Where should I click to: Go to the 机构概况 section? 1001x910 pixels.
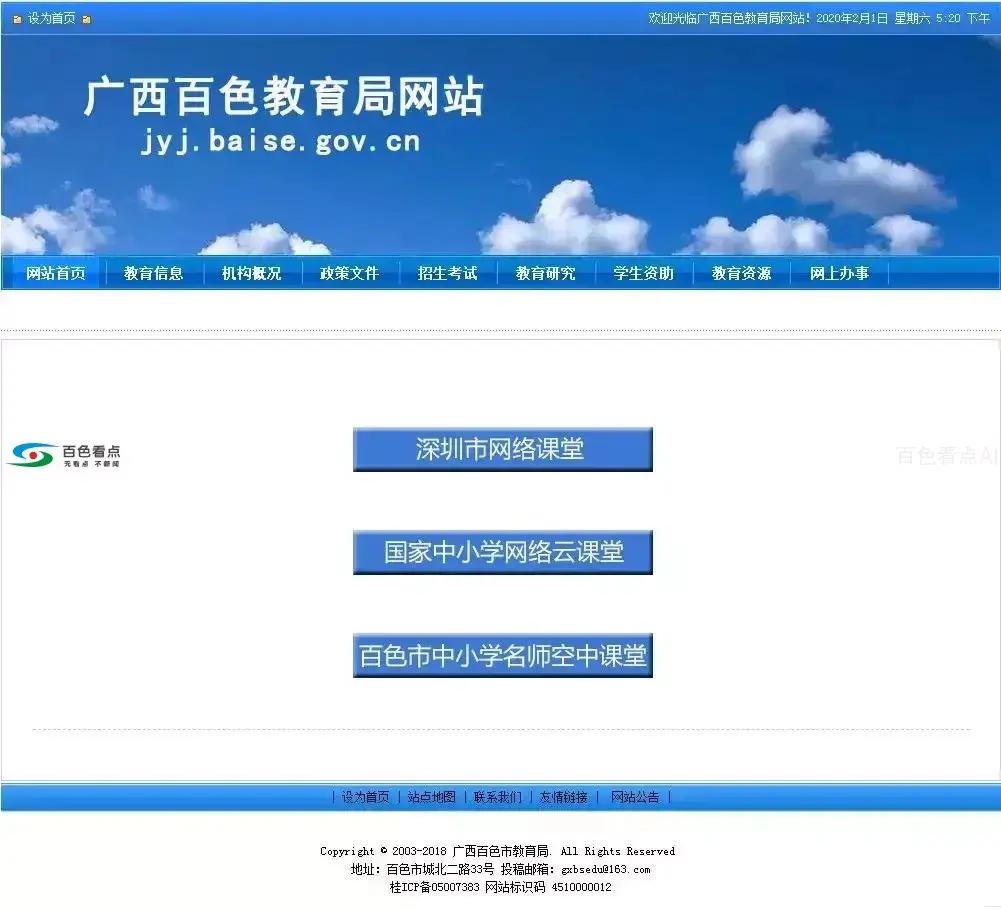(x=252, y=273)
